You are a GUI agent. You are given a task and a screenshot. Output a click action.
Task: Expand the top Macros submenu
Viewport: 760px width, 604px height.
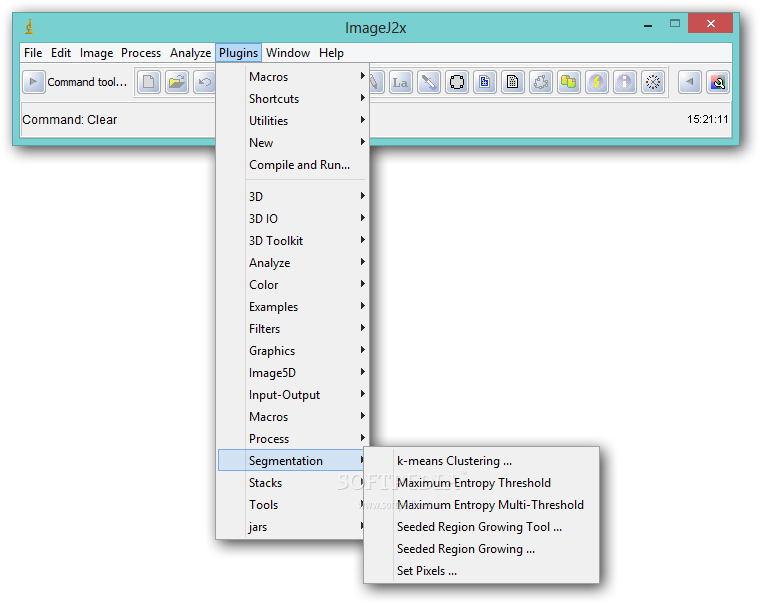click(293, 77)
